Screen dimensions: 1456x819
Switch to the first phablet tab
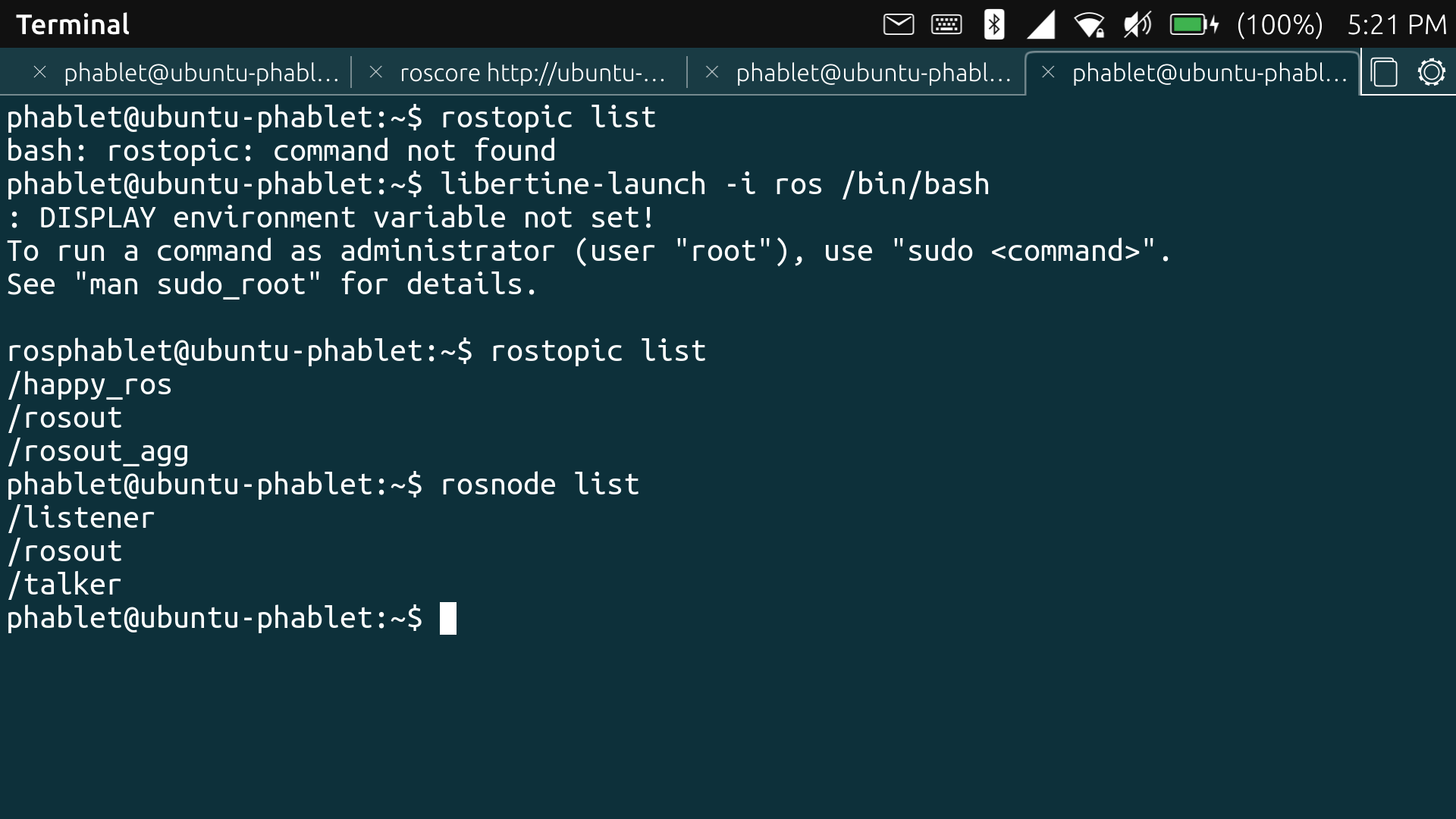201,73
